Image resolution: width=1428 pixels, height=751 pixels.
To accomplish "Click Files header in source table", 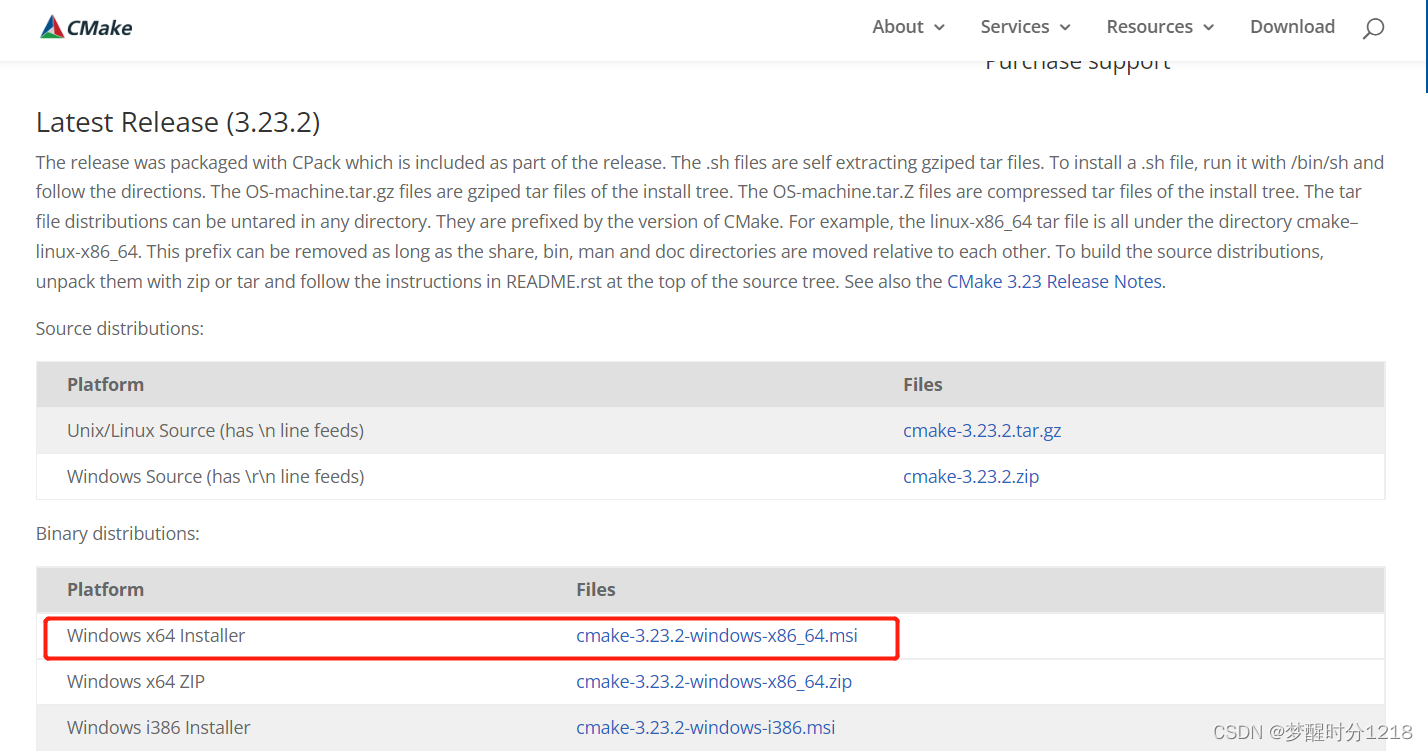I will [x=923, y=385].
